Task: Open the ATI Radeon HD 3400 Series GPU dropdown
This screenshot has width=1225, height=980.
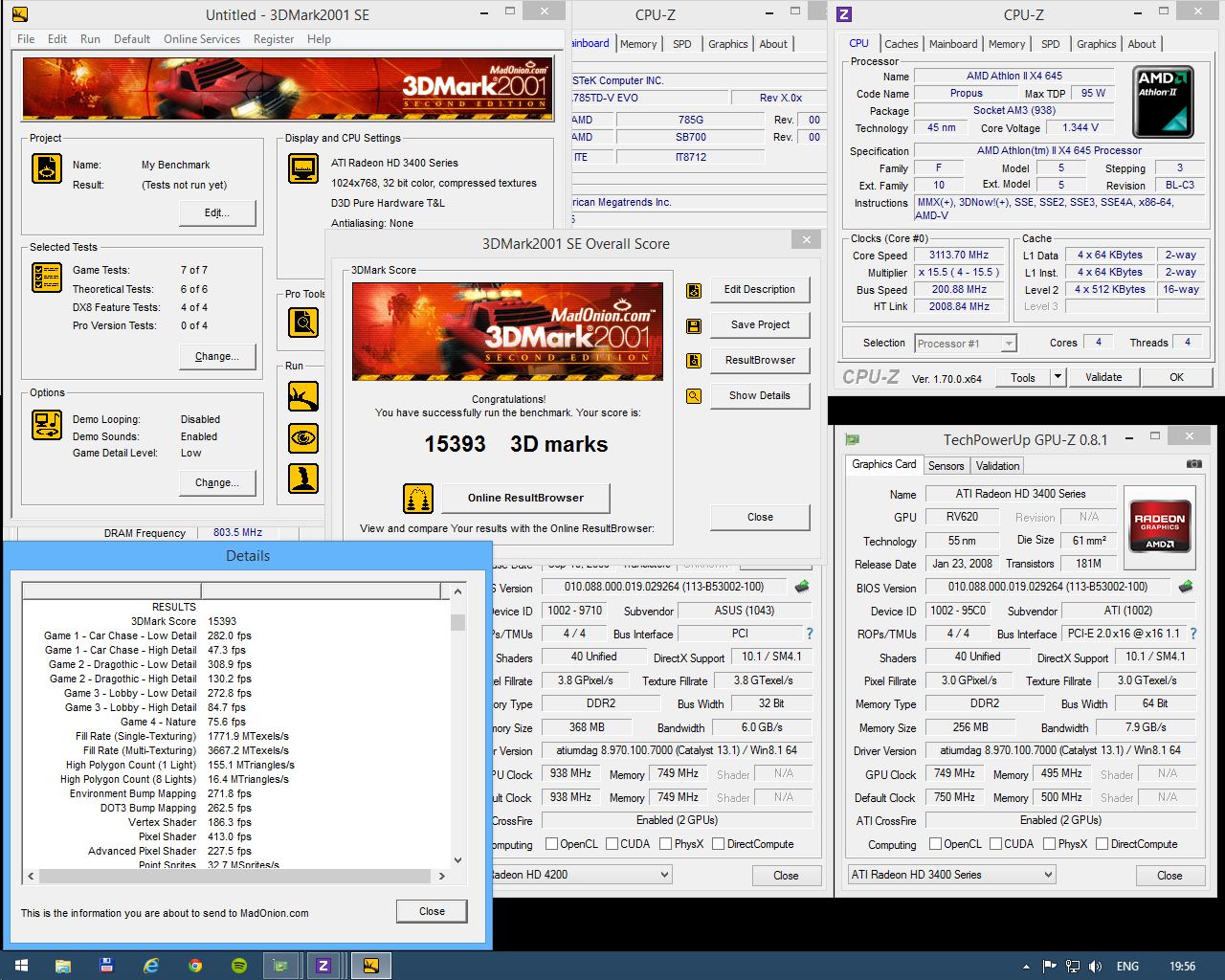Action: [952, 875]
